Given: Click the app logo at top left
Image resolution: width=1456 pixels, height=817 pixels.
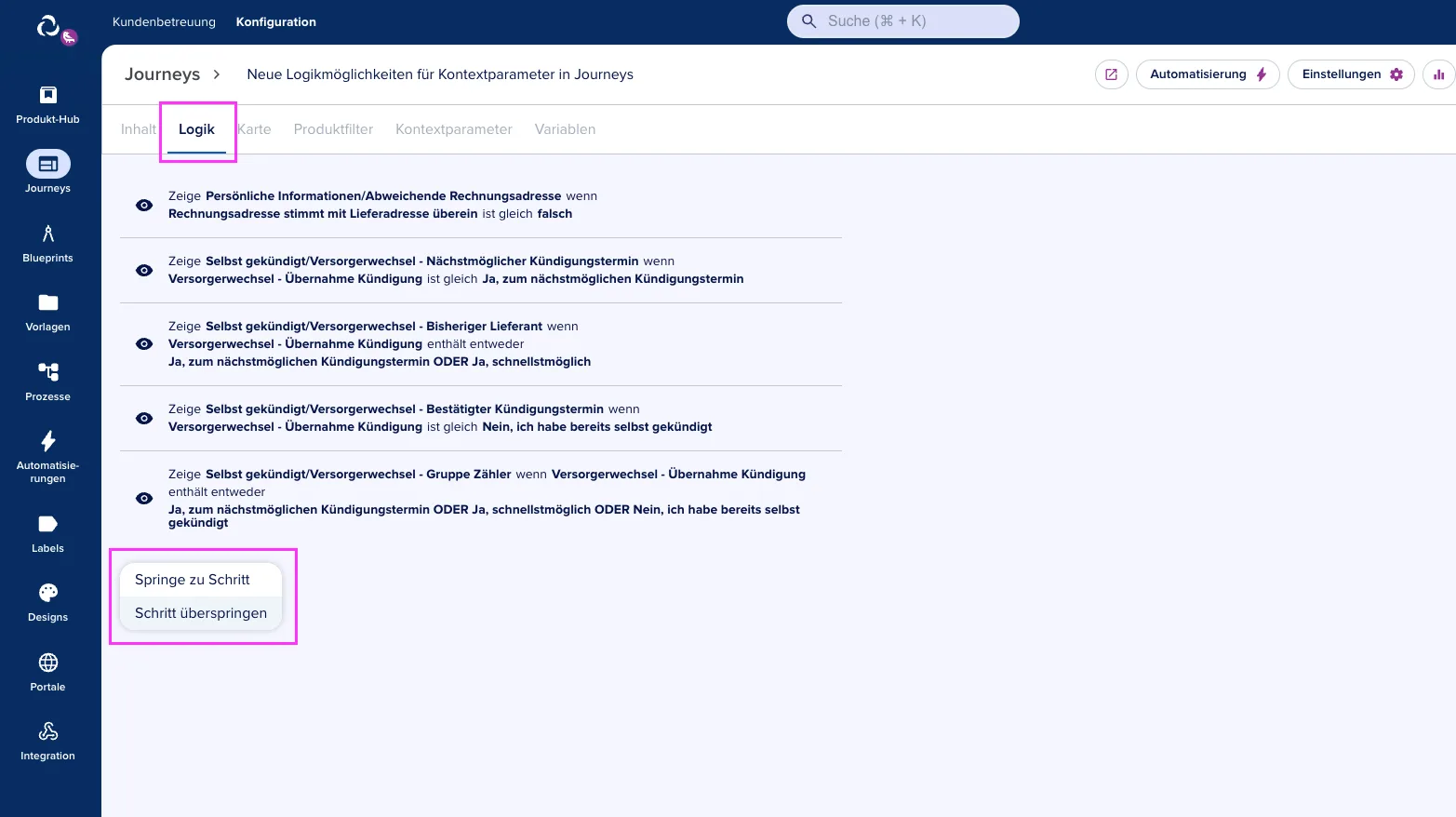Looking at the screenshot, I should point(48,26).
